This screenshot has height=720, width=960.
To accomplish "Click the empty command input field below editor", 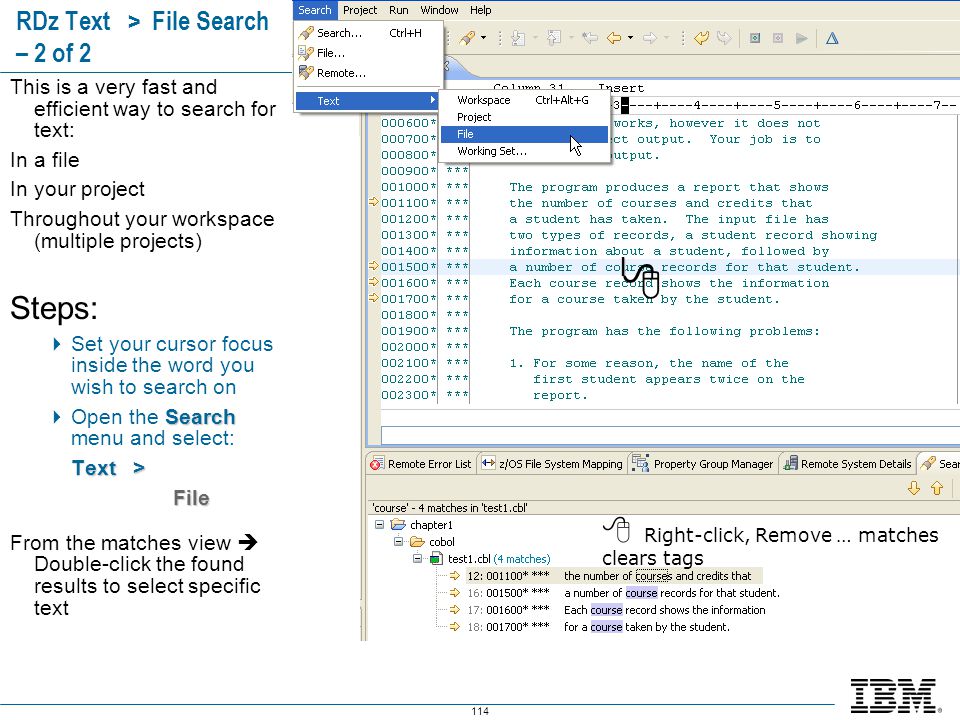I will coord(670,435).
